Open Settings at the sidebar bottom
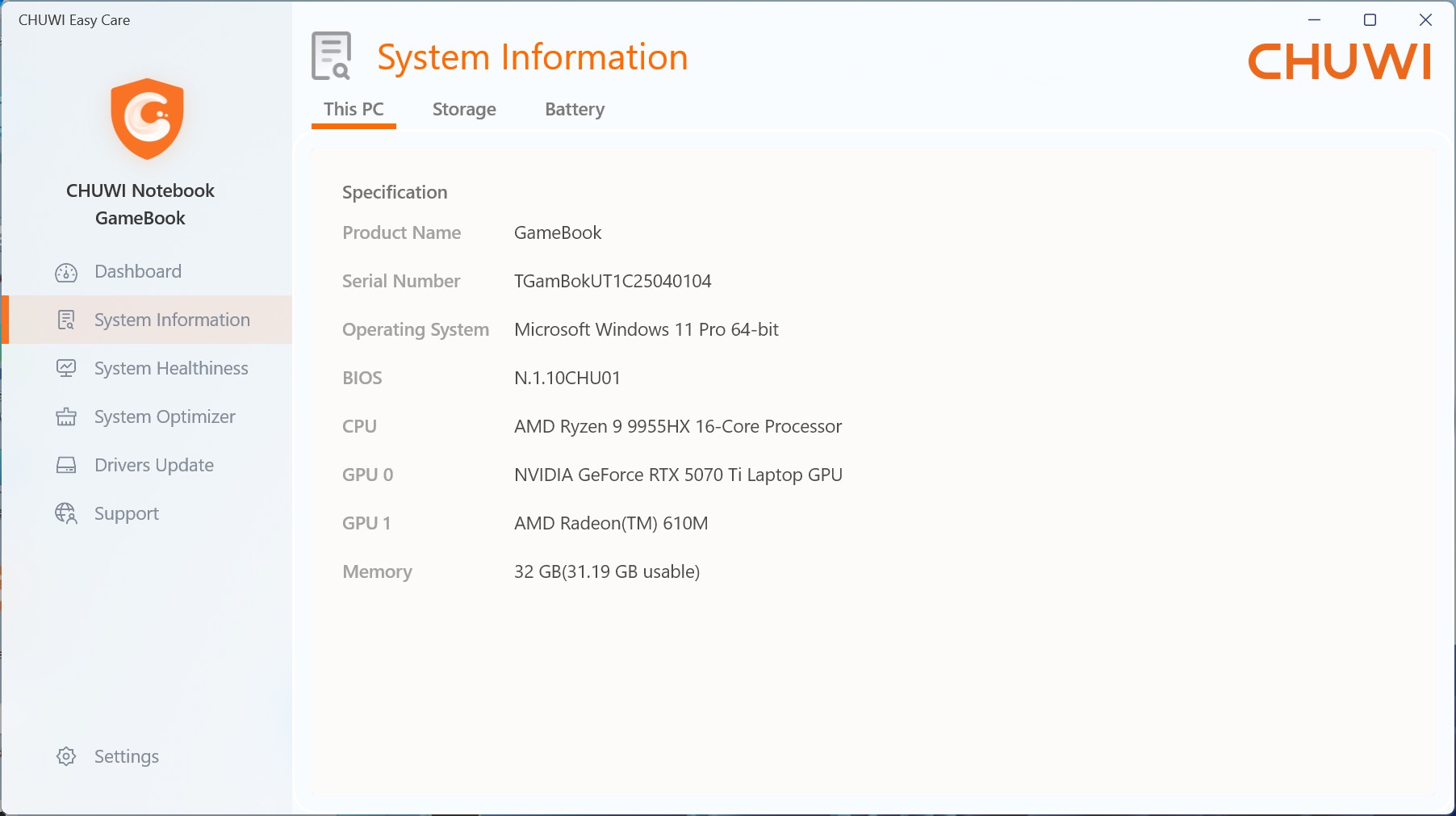 pyautogui.click(x=127, y=757)
